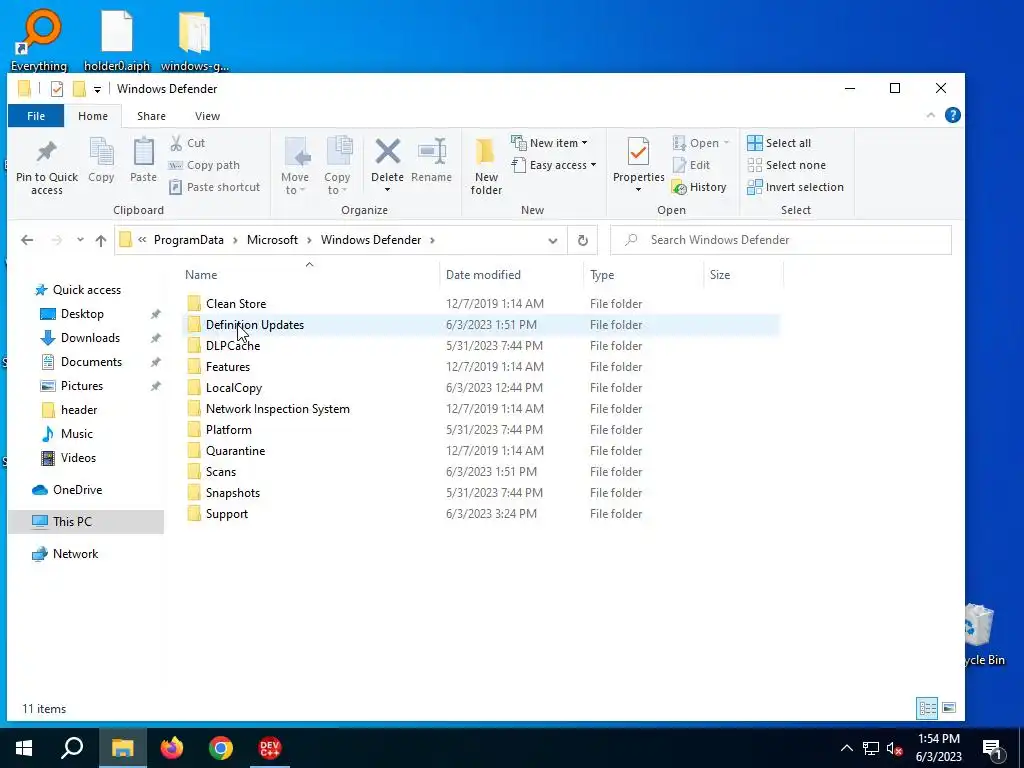This screenshot has width=1024, height=768.
Task: Open Customize Quick Access Toolbar dropdown
Action: coord(97,89)
